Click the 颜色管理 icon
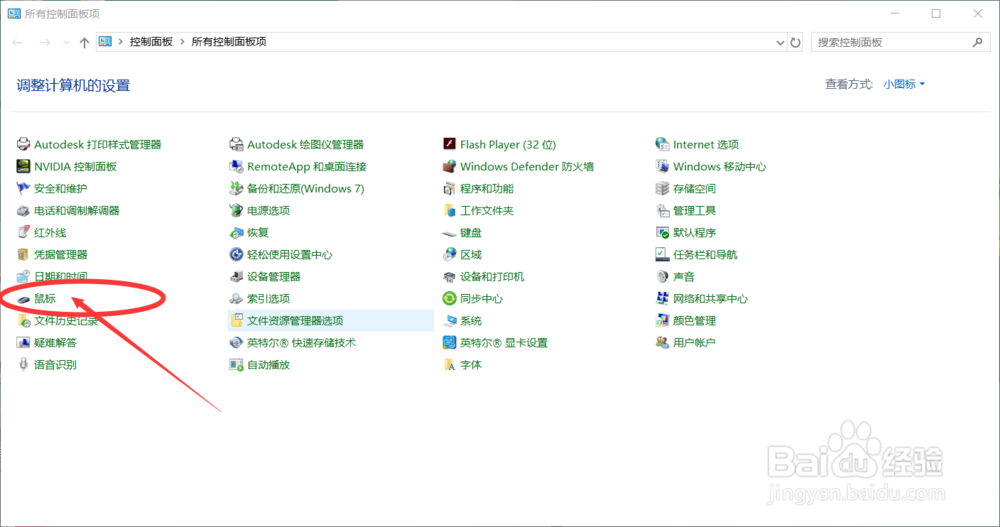Viewport: 1000px width, 527px height. (662, 320)
